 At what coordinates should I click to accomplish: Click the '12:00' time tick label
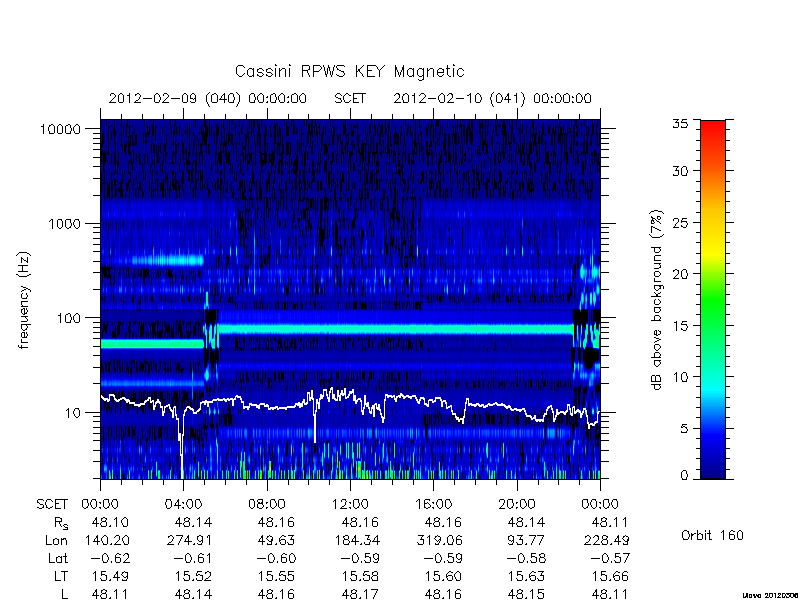350,505
